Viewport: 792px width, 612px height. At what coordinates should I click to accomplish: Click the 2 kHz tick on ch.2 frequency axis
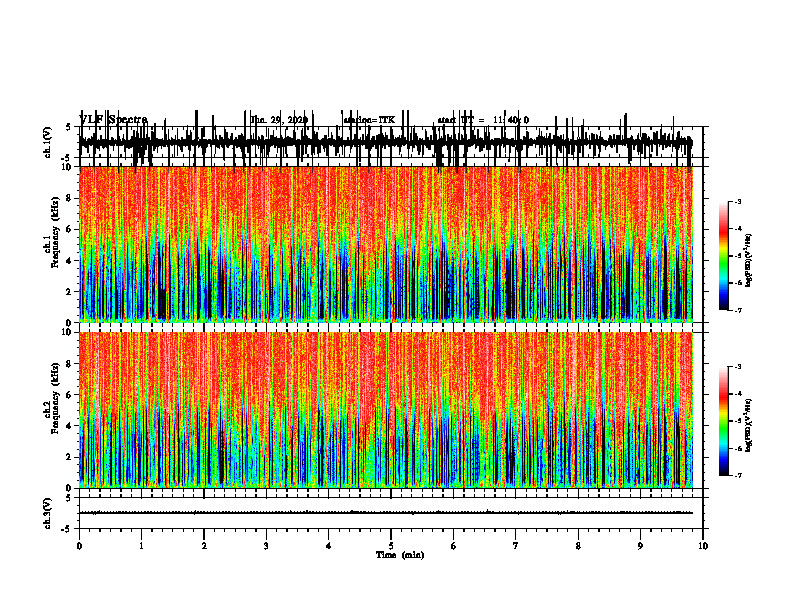70,457
